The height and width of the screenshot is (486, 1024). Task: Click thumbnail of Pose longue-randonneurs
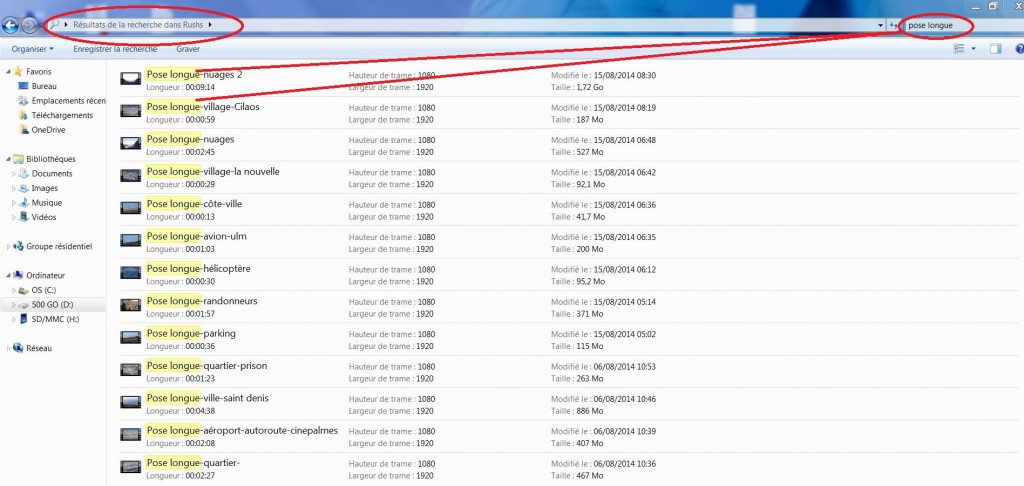pos(131,305)
